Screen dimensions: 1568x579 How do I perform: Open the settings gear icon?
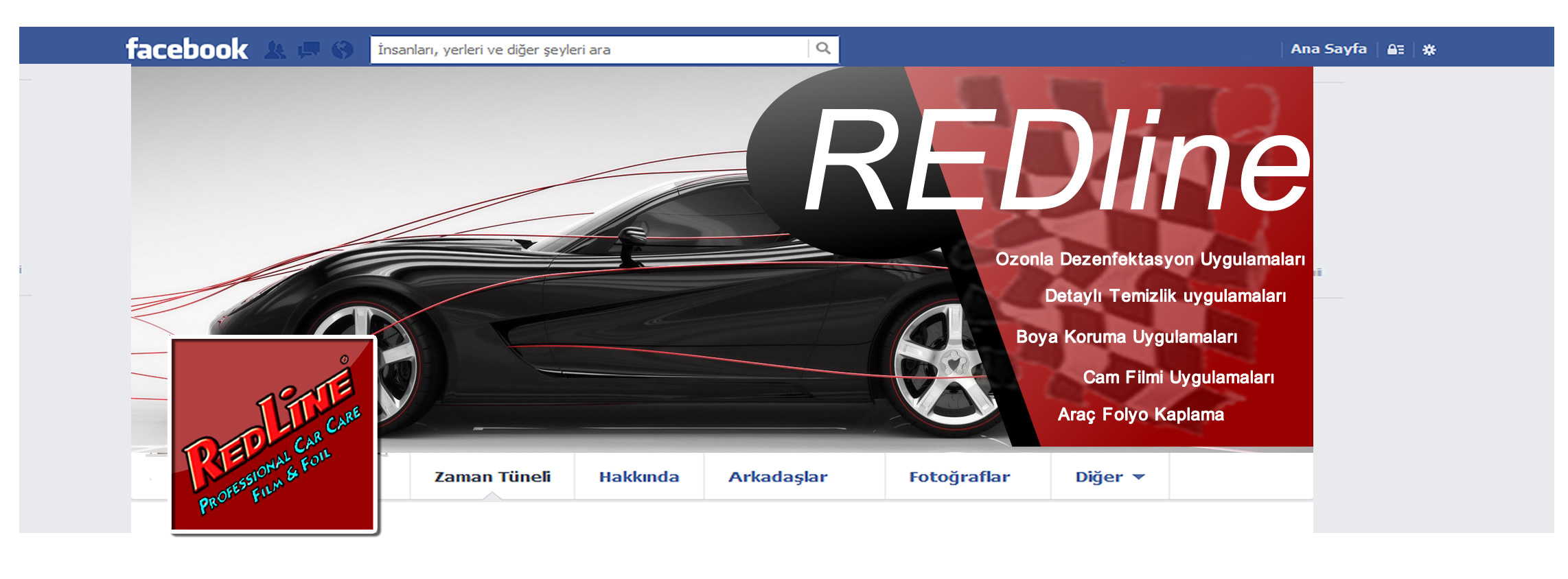point(1429,49)
